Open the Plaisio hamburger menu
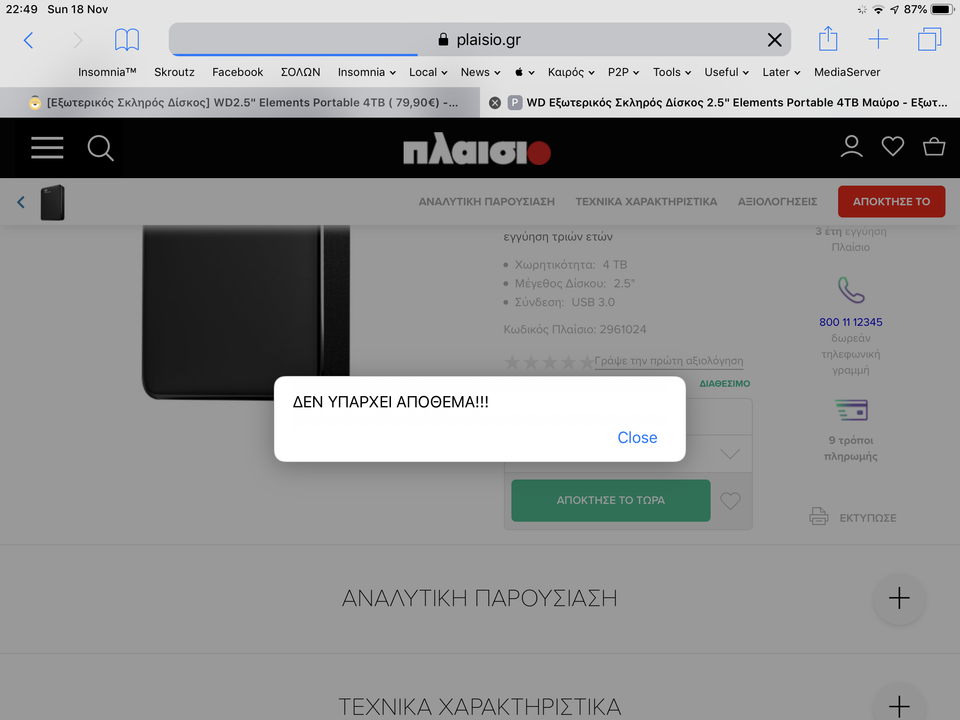 pos(47,148)
